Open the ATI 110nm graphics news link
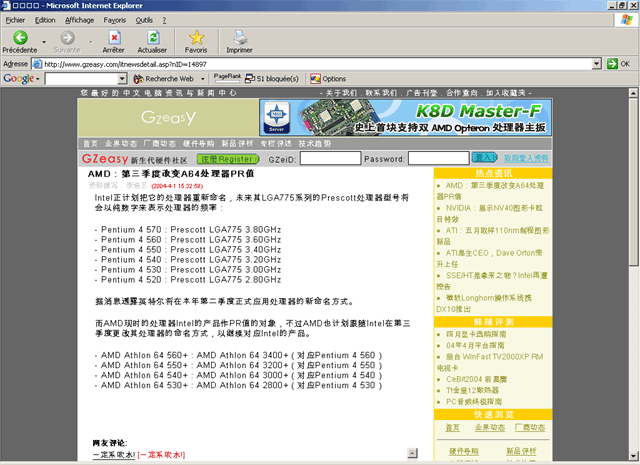The height and width of the screenshot is (465, 640). (493, 236)
